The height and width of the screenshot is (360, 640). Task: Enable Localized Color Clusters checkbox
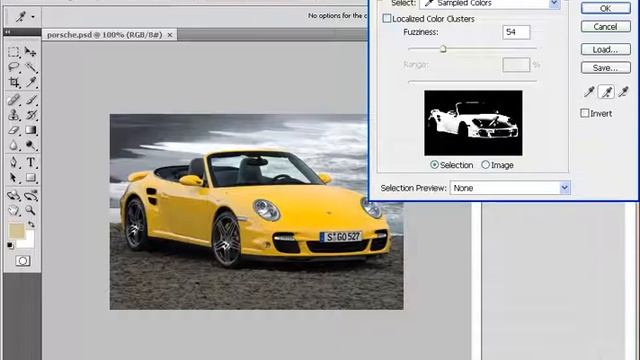387,18
